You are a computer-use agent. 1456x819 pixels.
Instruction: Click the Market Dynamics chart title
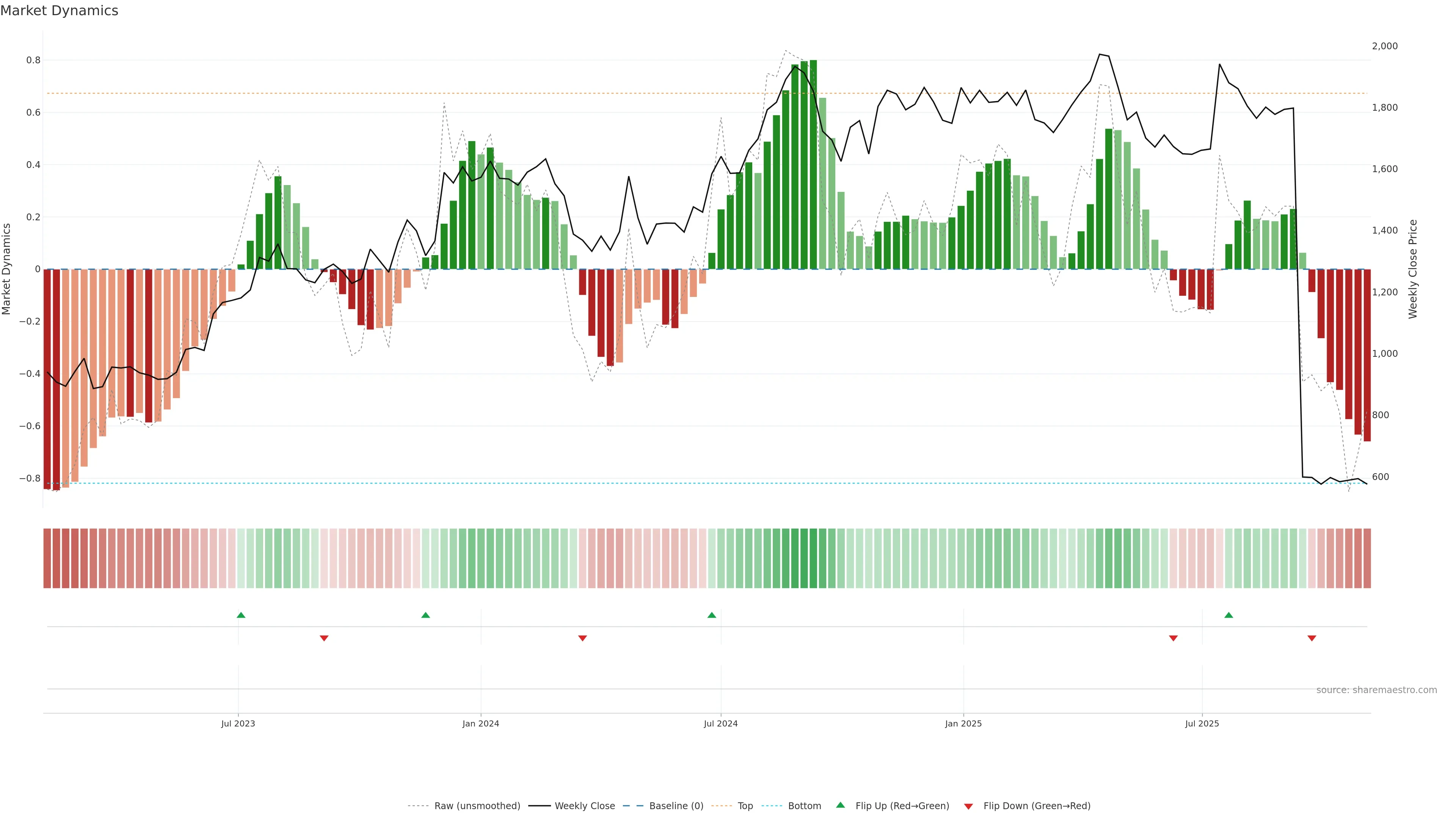tap(60, 11)
